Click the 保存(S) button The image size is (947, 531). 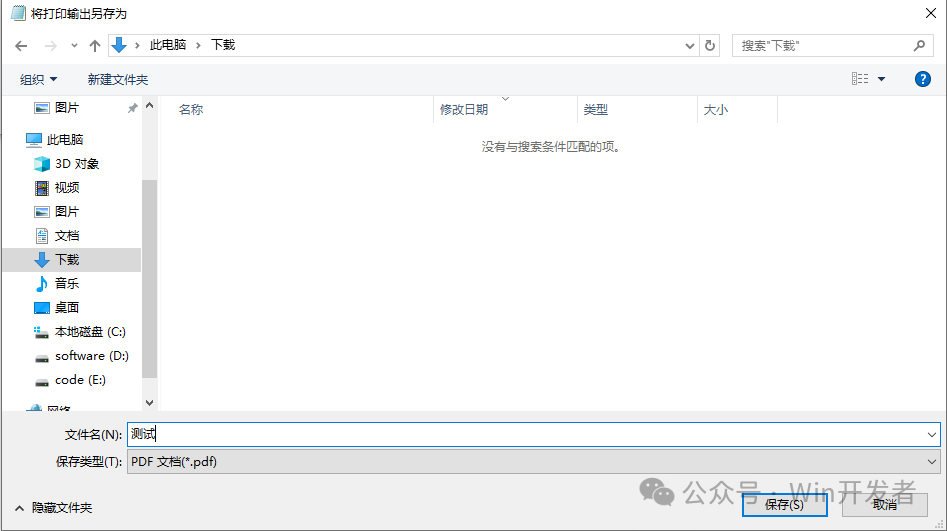click(x=784, y=505)
